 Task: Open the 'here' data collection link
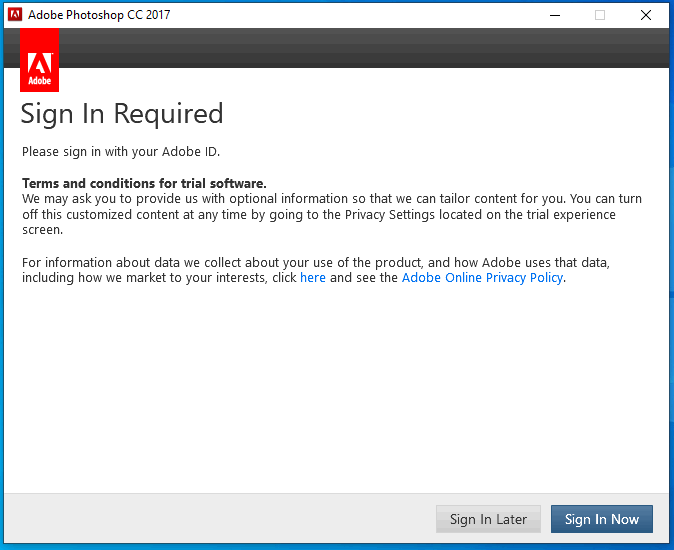point(313,278)
